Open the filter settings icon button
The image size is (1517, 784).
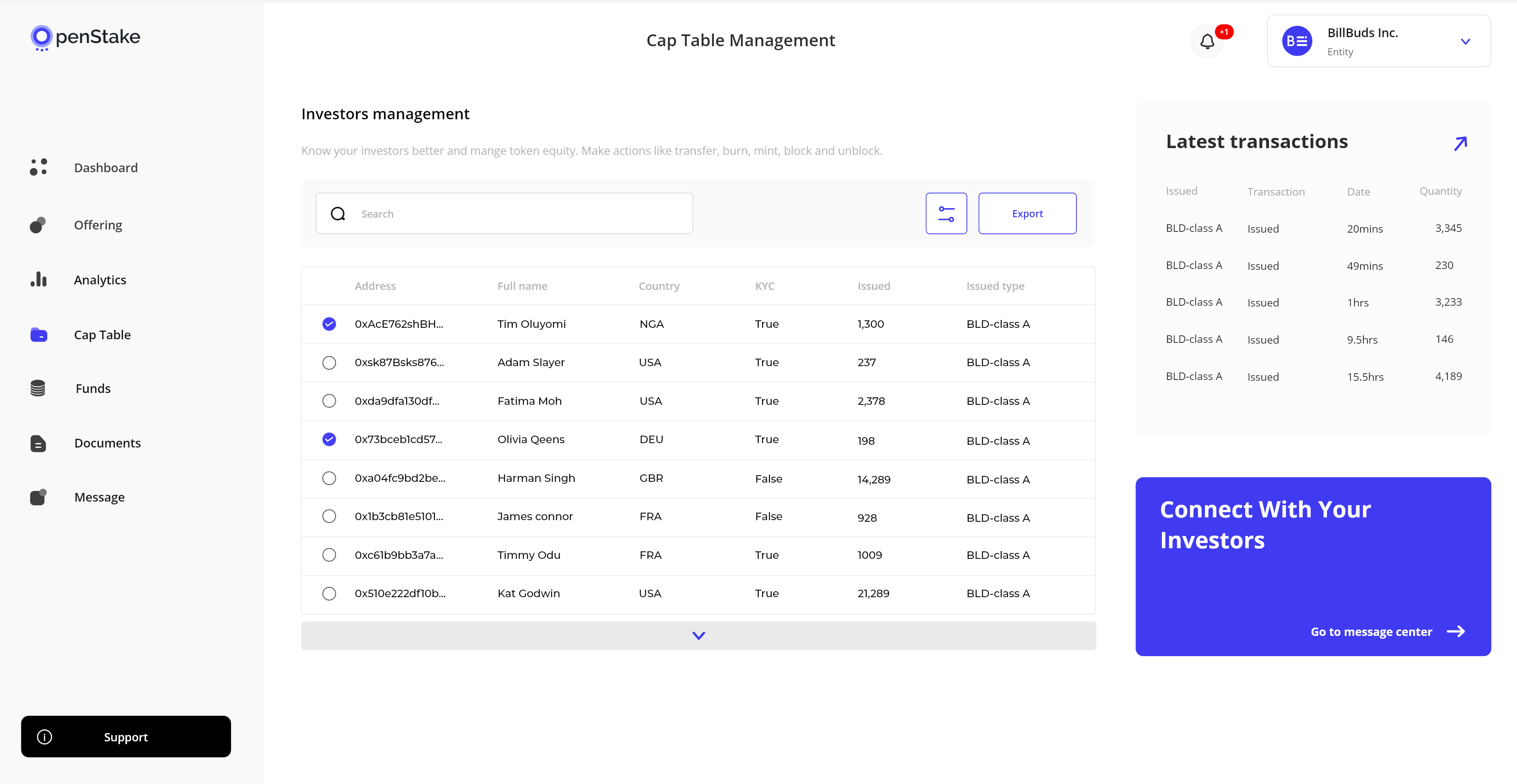(946, 214)
